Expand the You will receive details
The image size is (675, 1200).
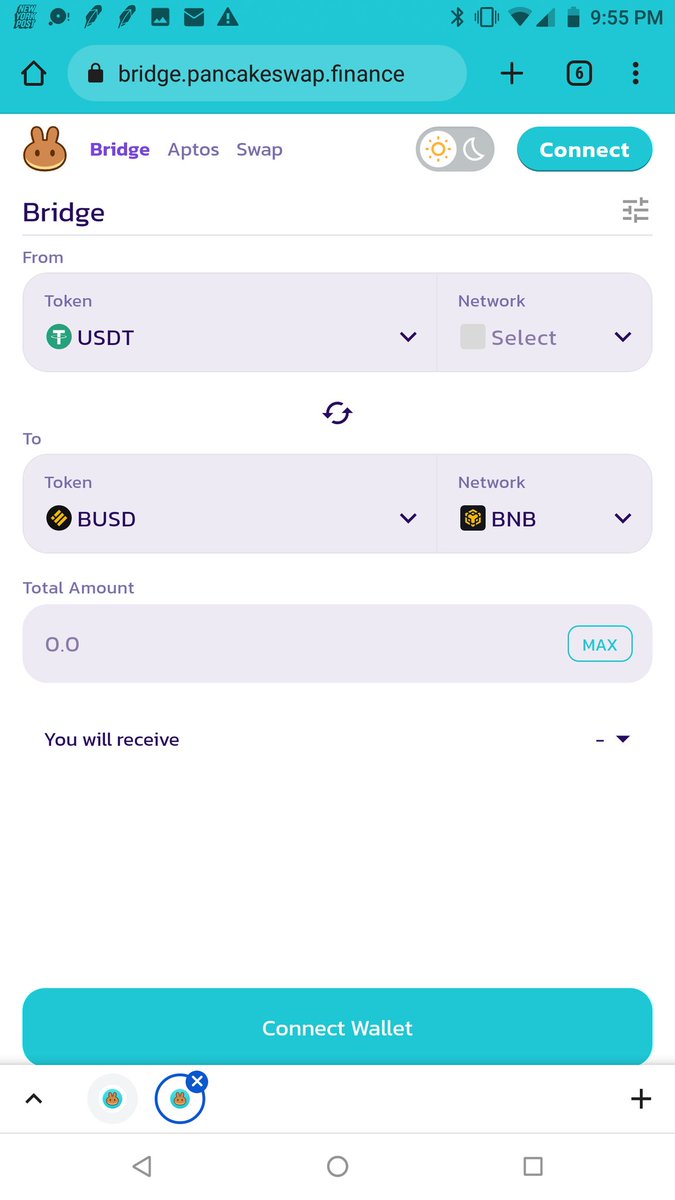click(622, 739)
